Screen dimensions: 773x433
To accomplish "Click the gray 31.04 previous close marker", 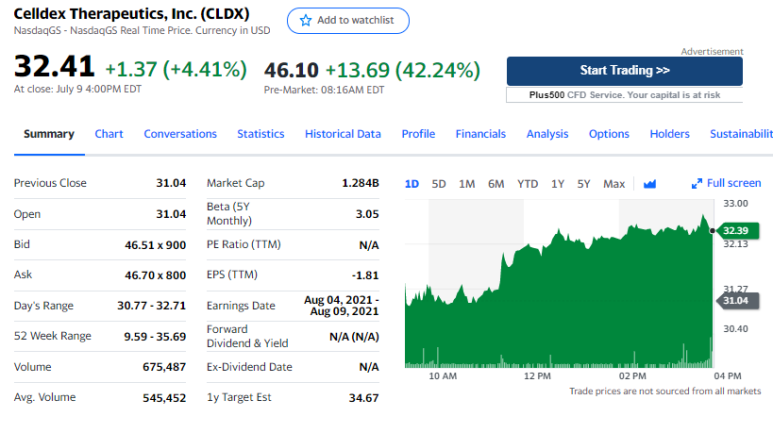I will pyautogui.click(x=737, y=300).
